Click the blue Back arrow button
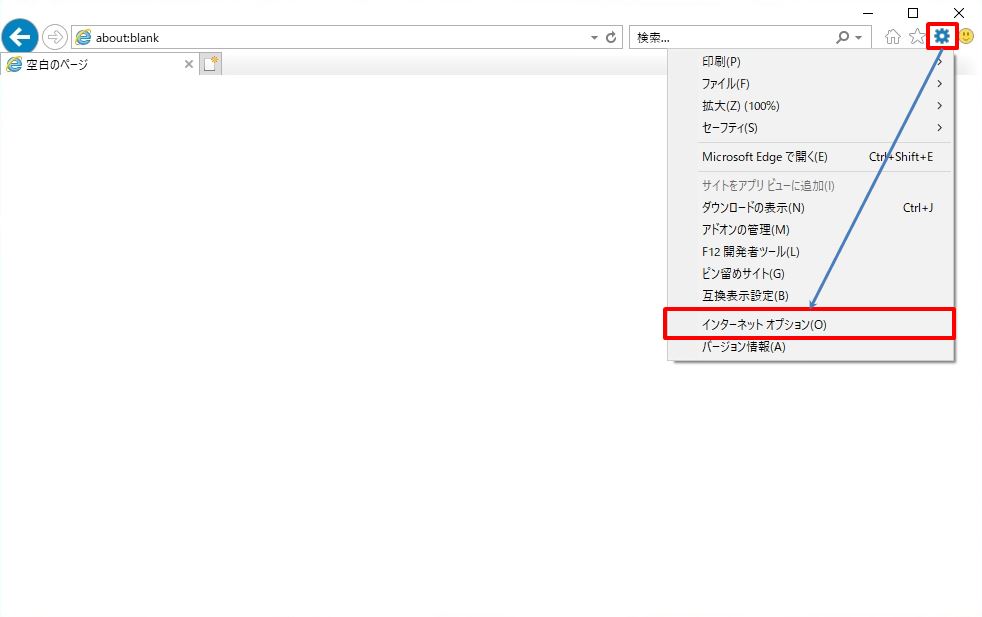Viewport: 982px width, 617px height. (x=19, y=37)
